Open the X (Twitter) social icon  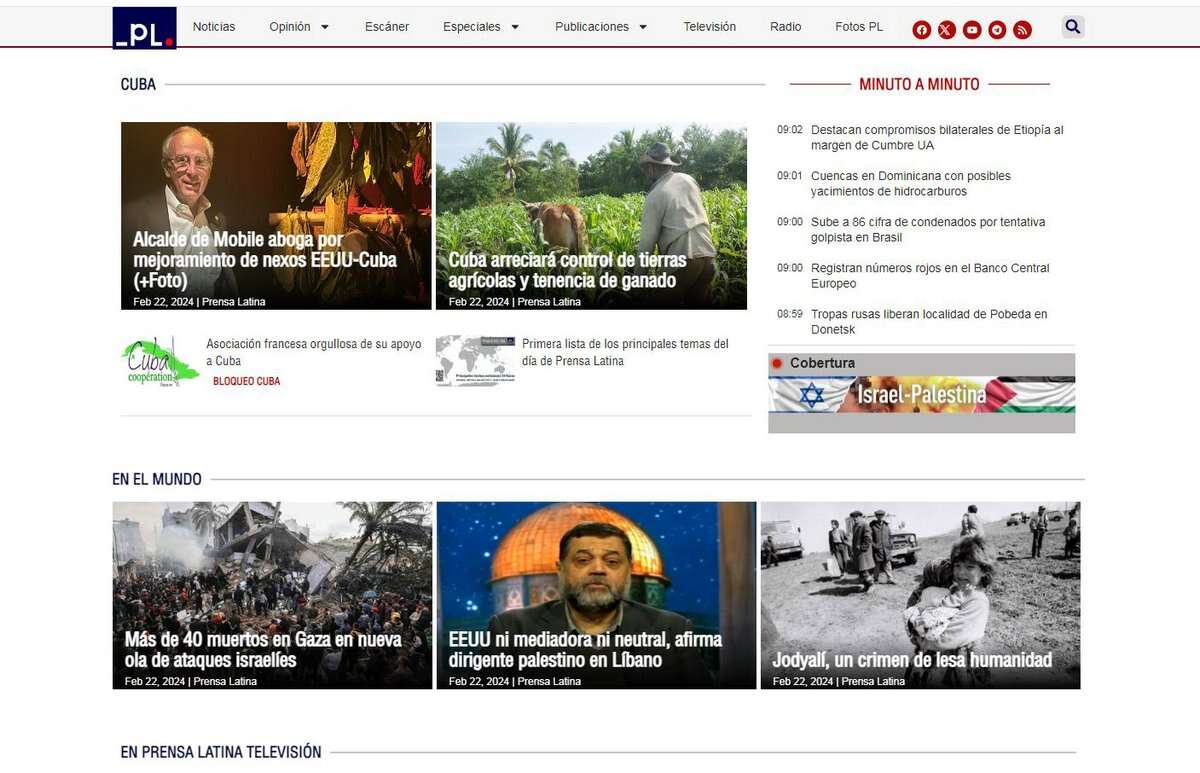947,30
